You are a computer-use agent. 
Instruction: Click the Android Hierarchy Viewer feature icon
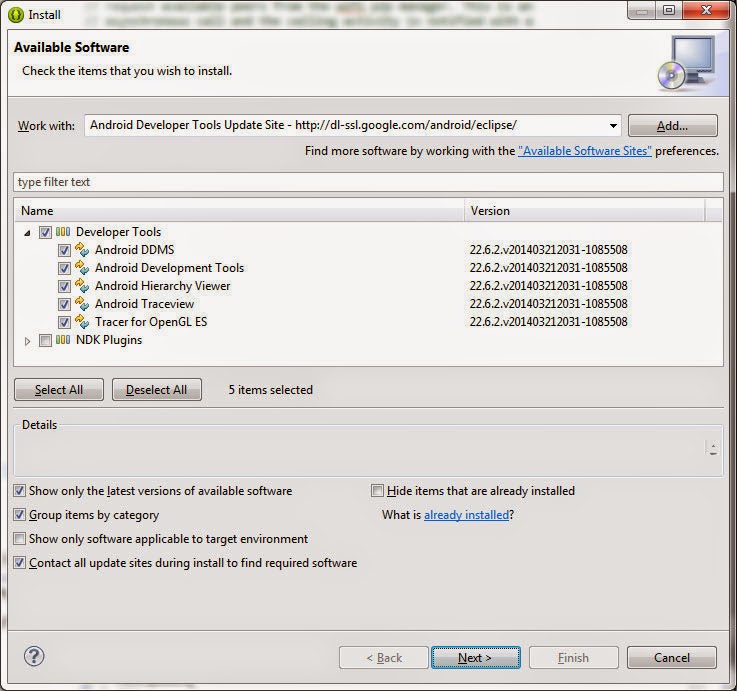pyautogui.click(x=82, y=286)
